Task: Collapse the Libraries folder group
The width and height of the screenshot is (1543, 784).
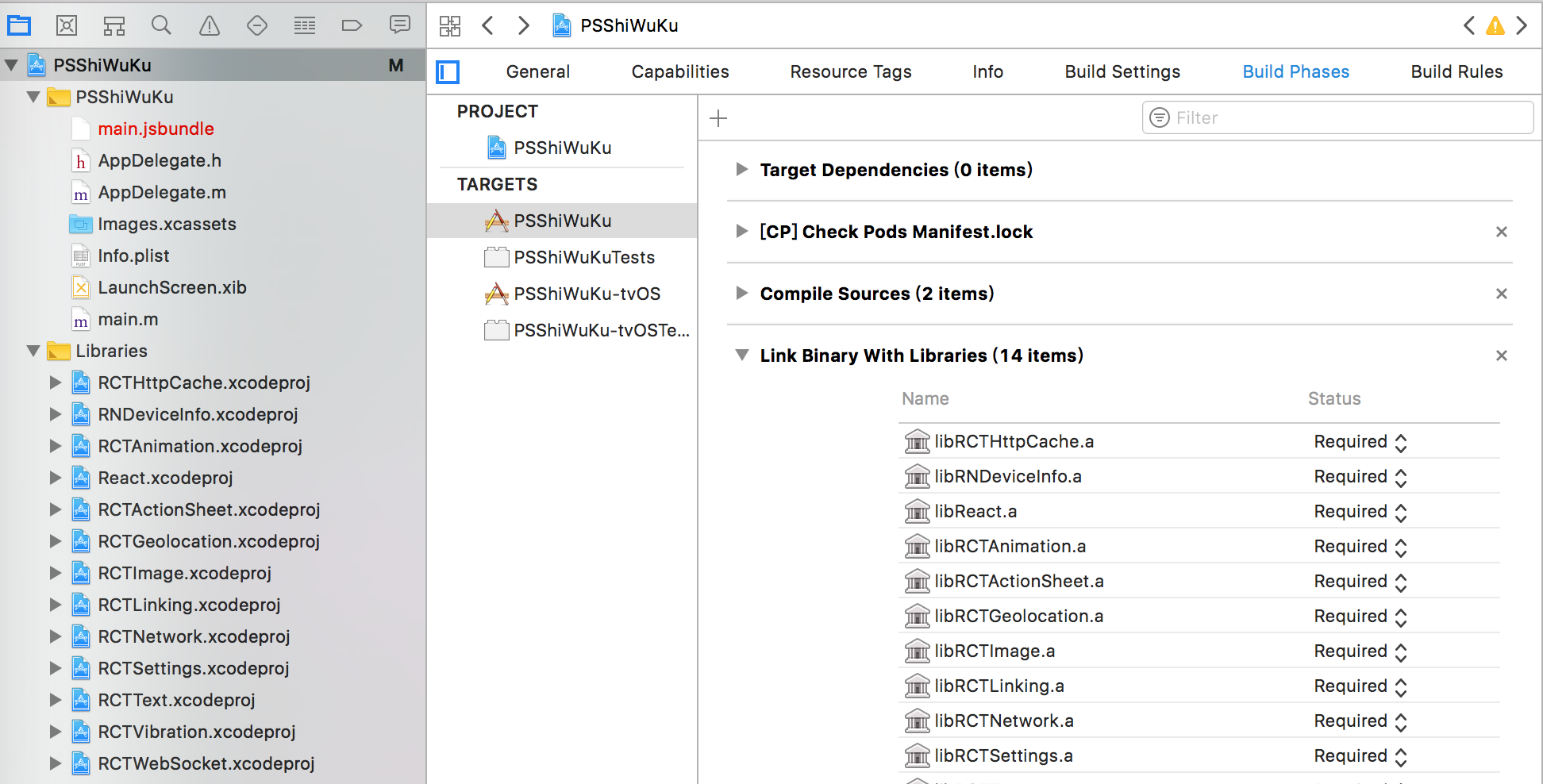Action: click(33, 351)
